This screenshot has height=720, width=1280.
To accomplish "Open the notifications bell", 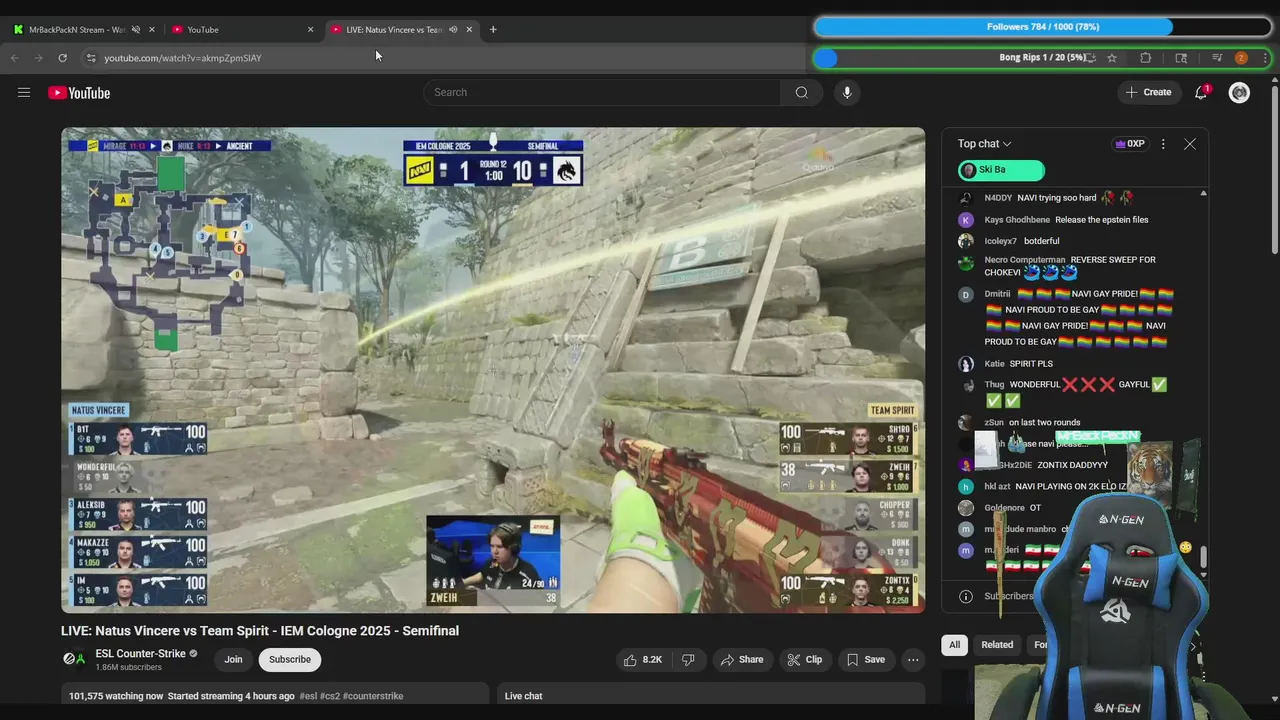I will [x=1201, y=92].
